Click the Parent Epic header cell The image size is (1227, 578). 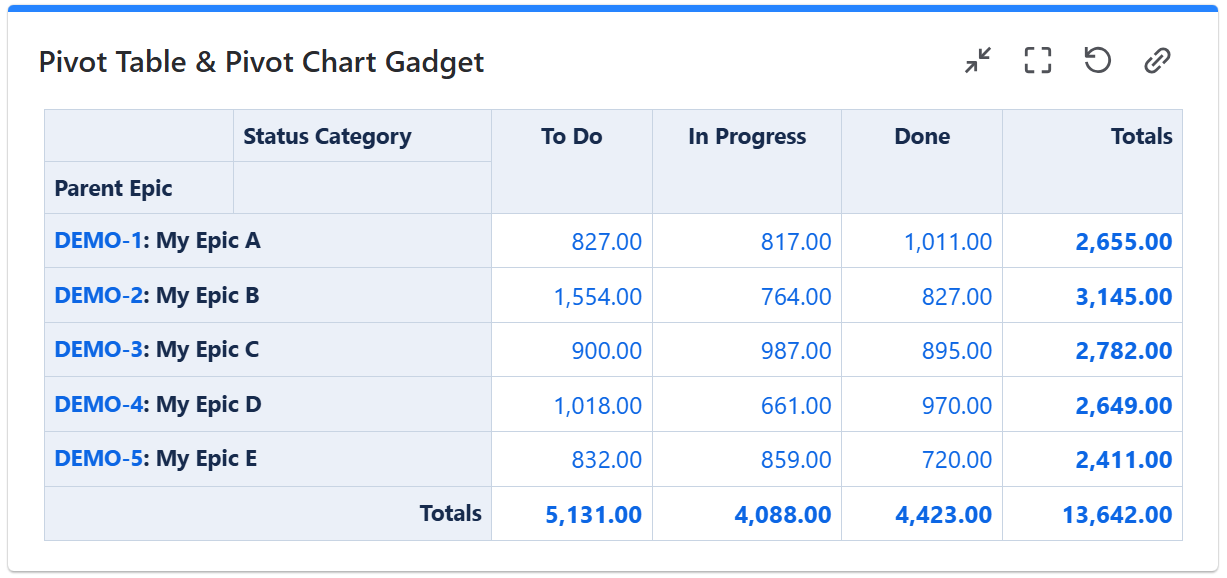pos(114,188)
